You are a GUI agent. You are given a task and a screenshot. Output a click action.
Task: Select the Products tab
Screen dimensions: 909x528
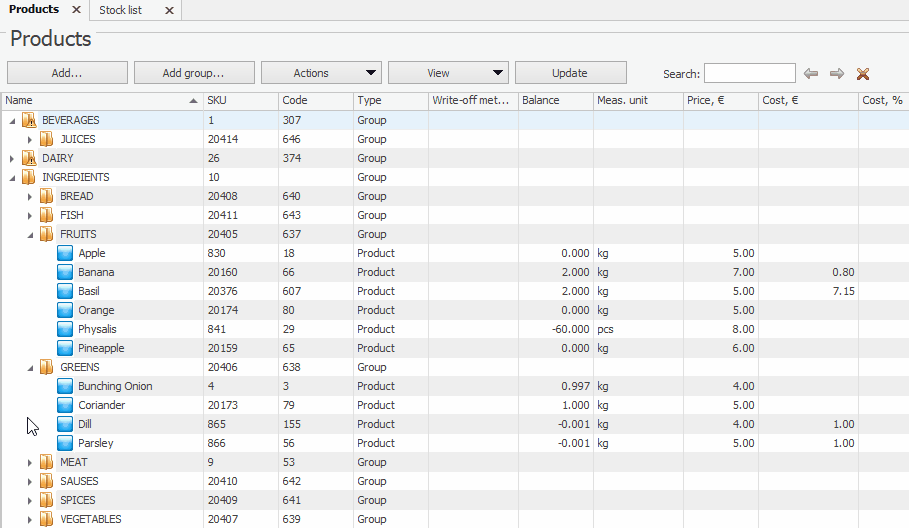pyautogui.click(x=34, y=10)
